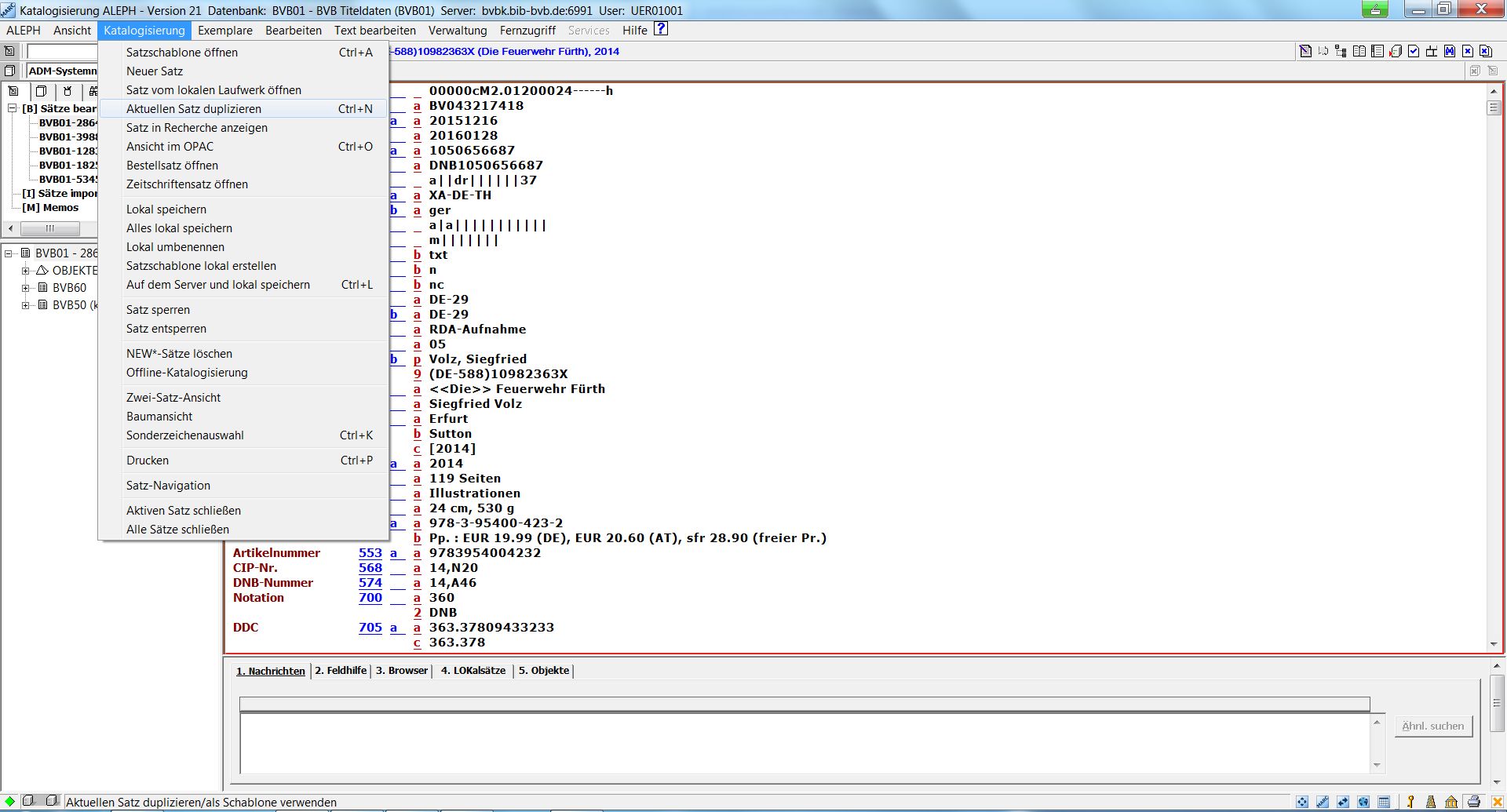Select 'Aktuellen Satz duplizieren' menu entry
The height and width of the screenshot is (812, 1507).
[x=194, y=109]
